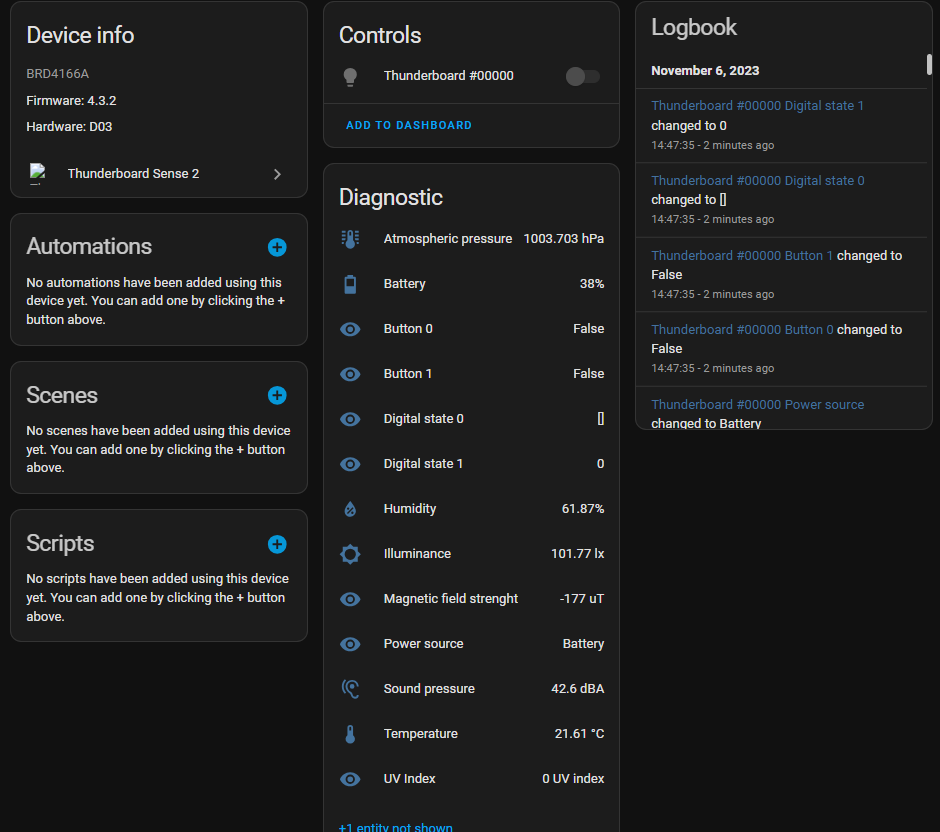
Task: Click the Battery icon in Diagnostic
Action: click(x=350, y=284)
